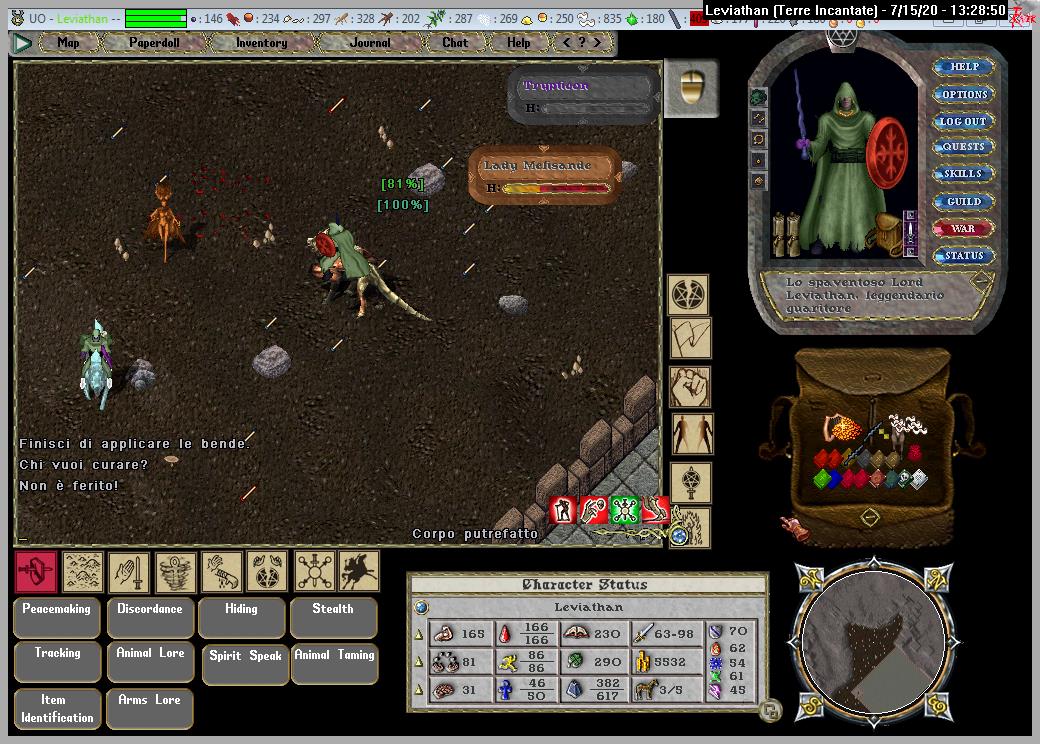This screenshot has height=744, width=1040.
Task: Click the virtue symbol atop the paperdoll
Action: coord(842,38)
